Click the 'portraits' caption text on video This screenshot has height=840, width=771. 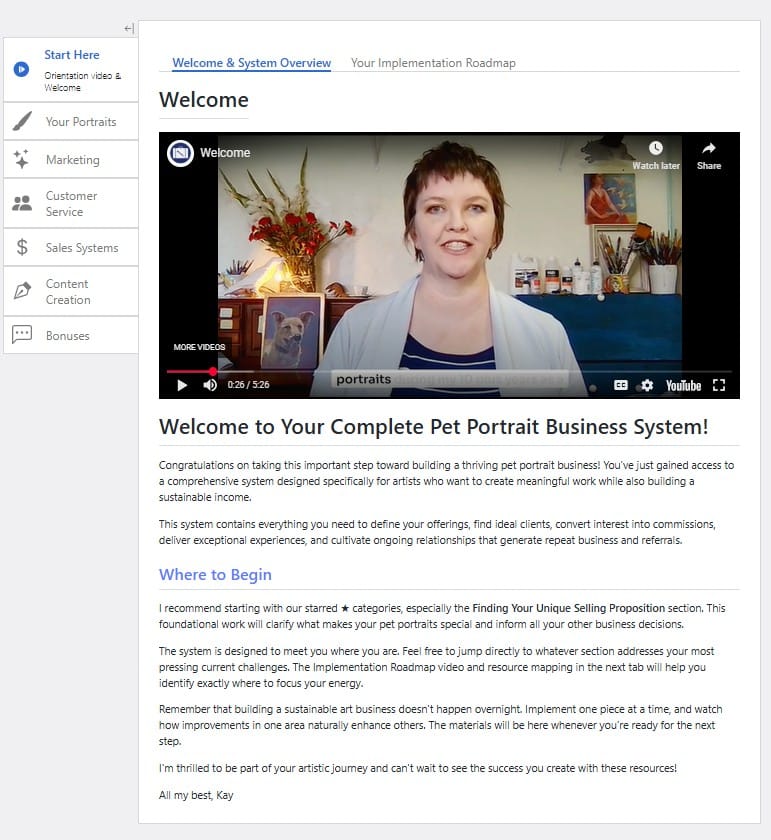[363, 379]
